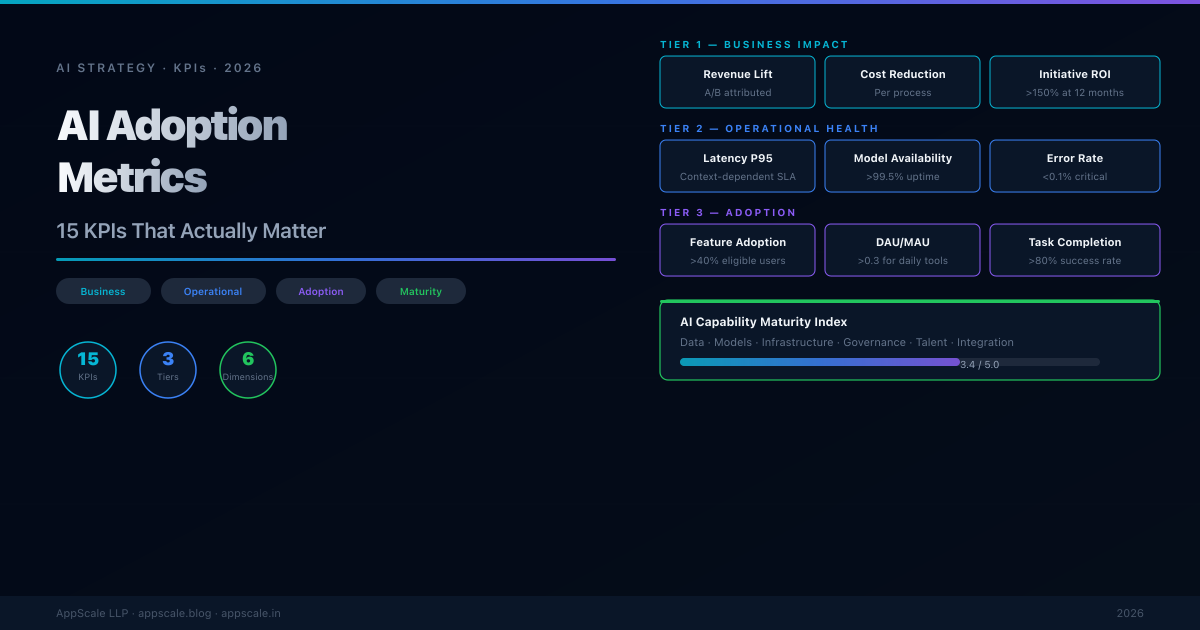
Task: Select the Business category pill
Action: (103, 291)
